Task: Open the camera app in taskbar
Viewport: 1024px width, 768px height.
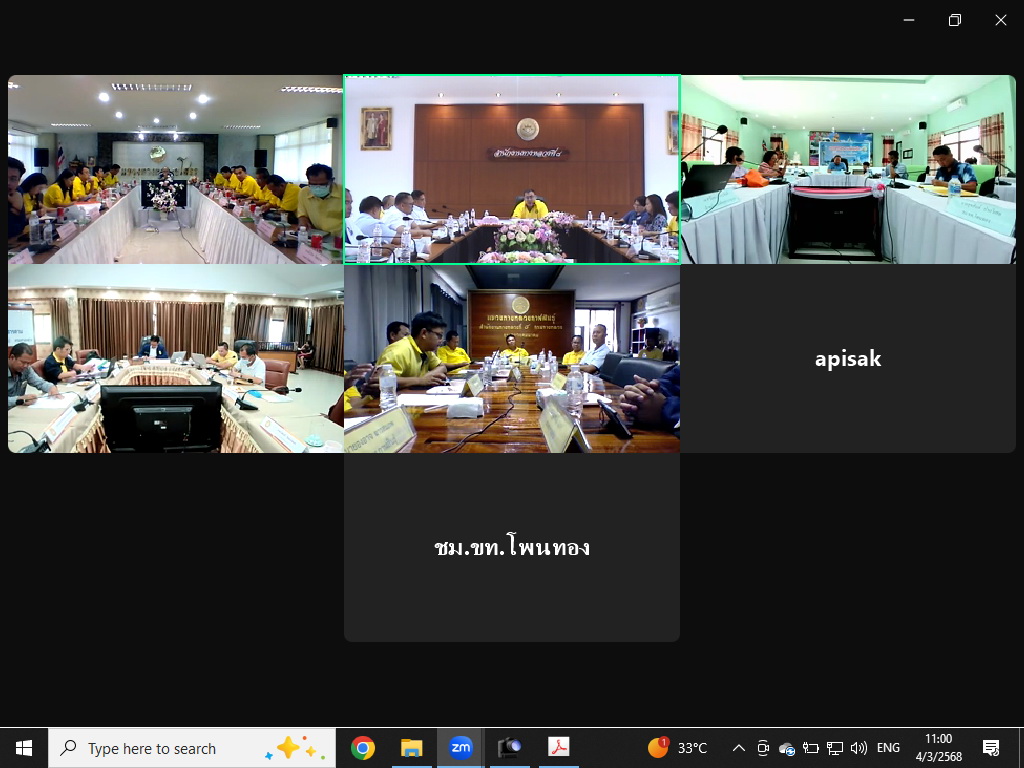Action: 509,748
